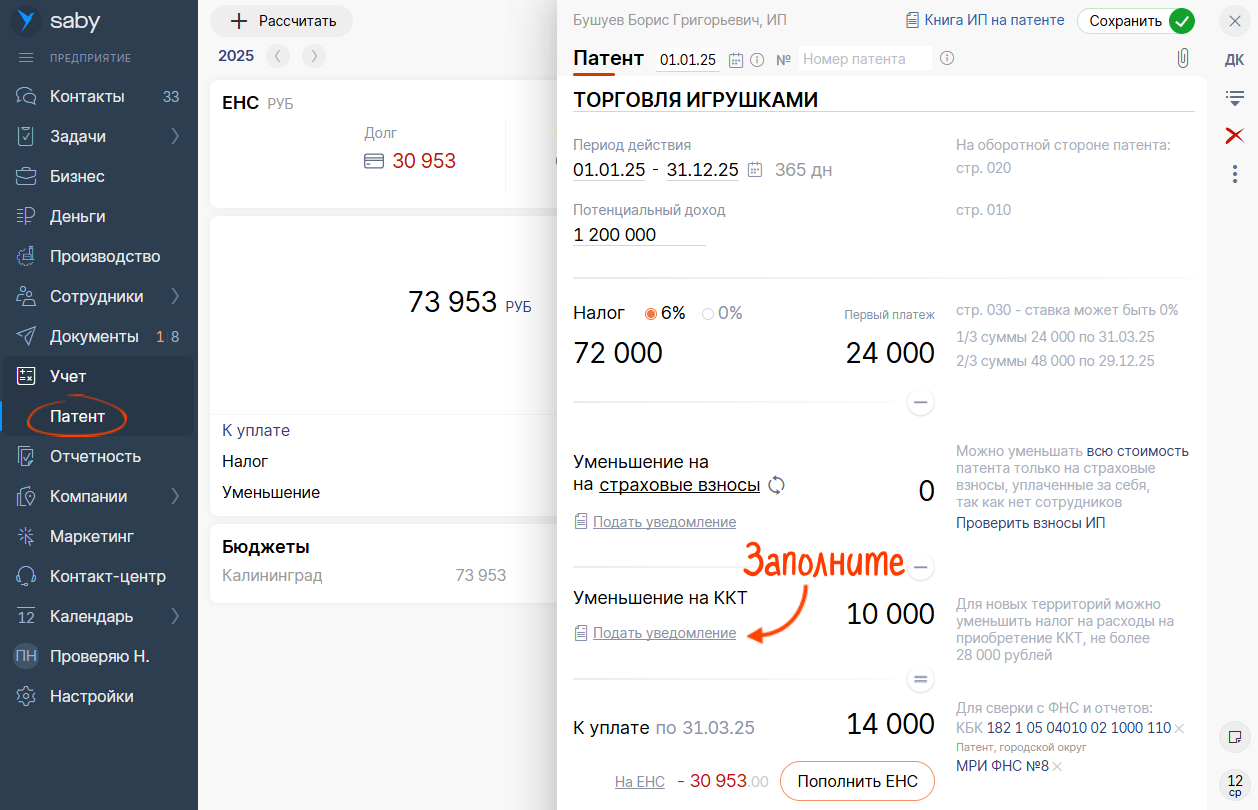
Task: Click the paperclip attachment icon
Action: (1183, 58)
